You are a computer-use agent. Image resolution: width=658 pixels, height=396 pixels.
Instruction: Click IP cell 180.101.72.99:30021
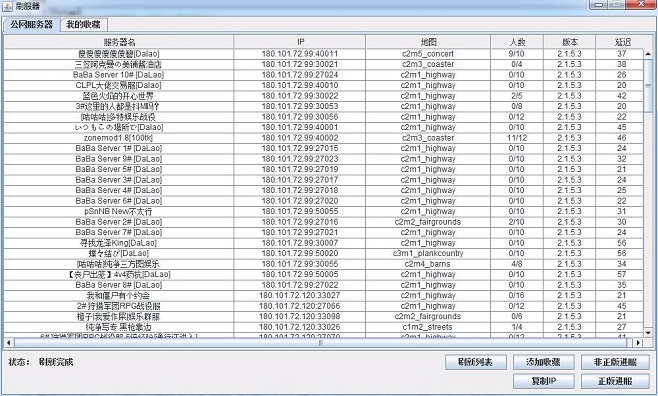[300, 64]
